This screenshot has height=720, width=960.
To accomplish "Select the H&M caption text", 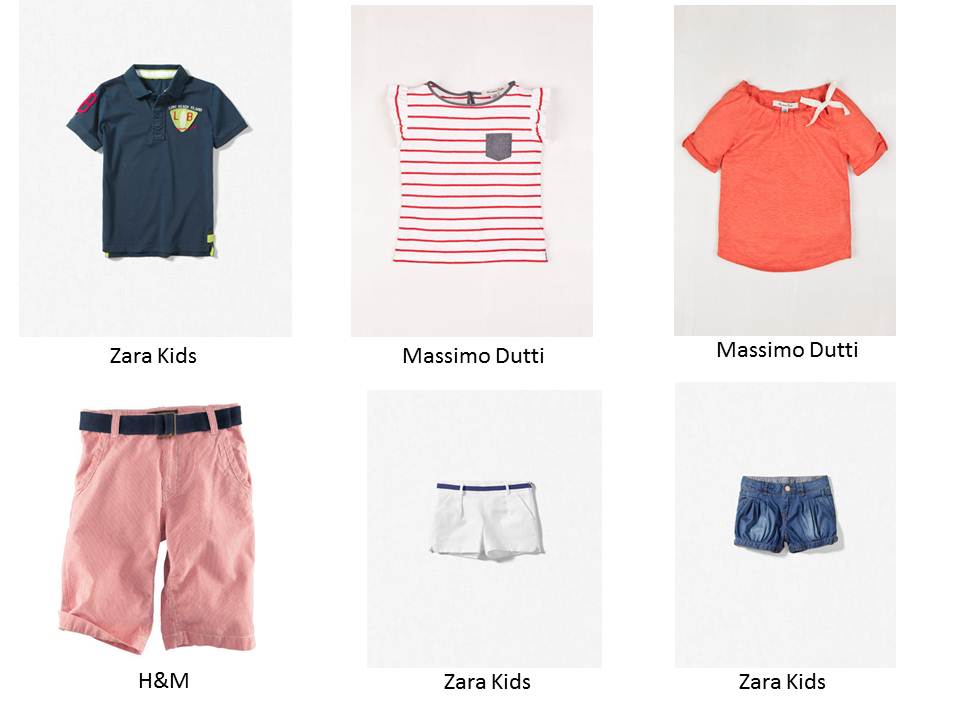I will tap(163, 680).
